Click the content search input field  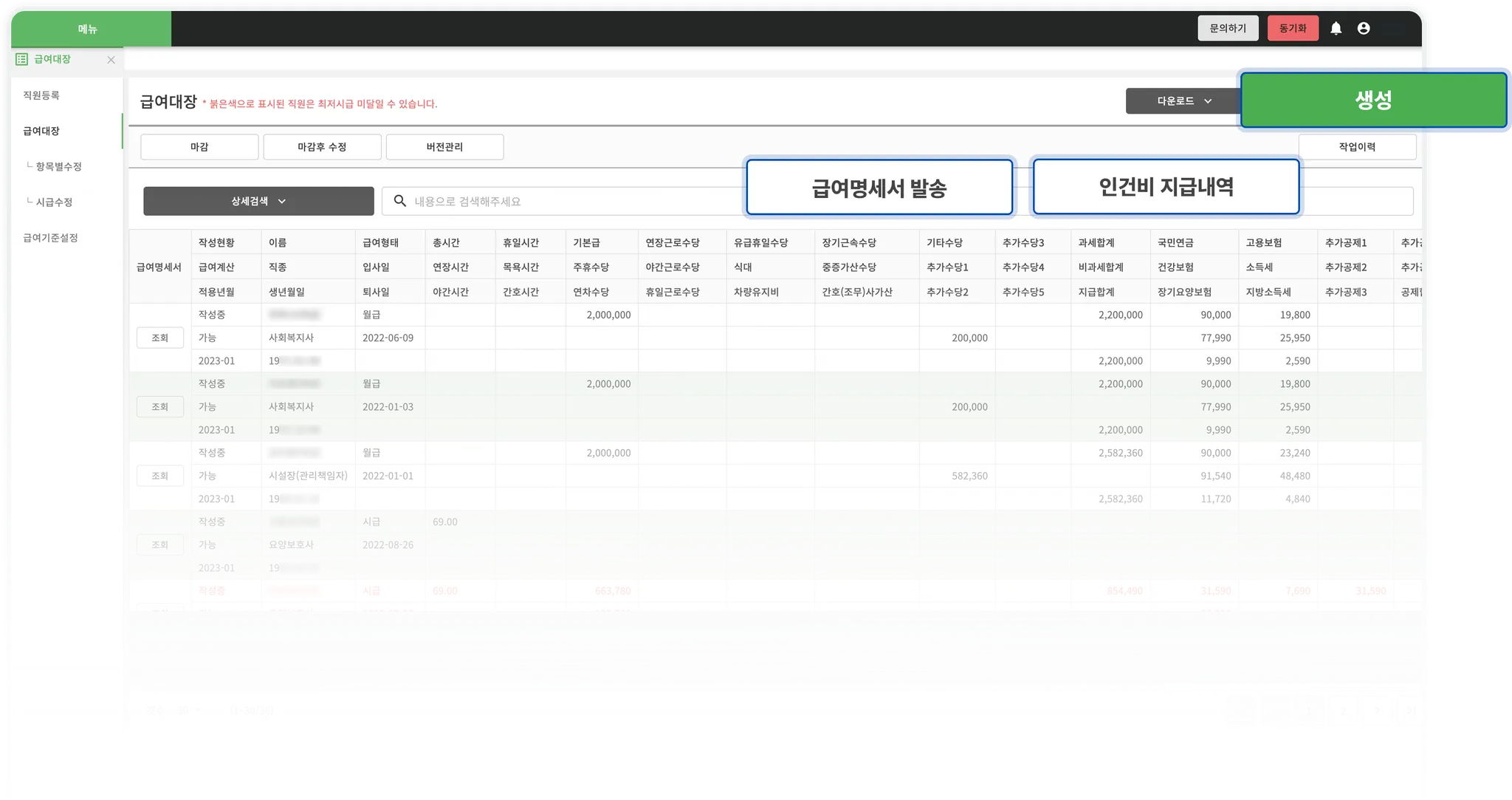pyautogui.click(x=576, y=201)
